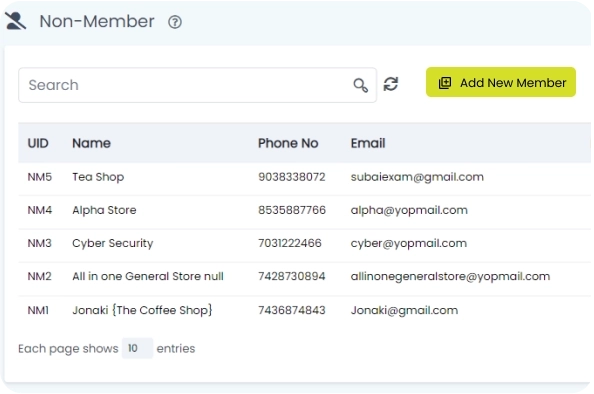This screenshot has height=394, width=594.
Task: Refresh the non-member list
Action: point(391,84)
